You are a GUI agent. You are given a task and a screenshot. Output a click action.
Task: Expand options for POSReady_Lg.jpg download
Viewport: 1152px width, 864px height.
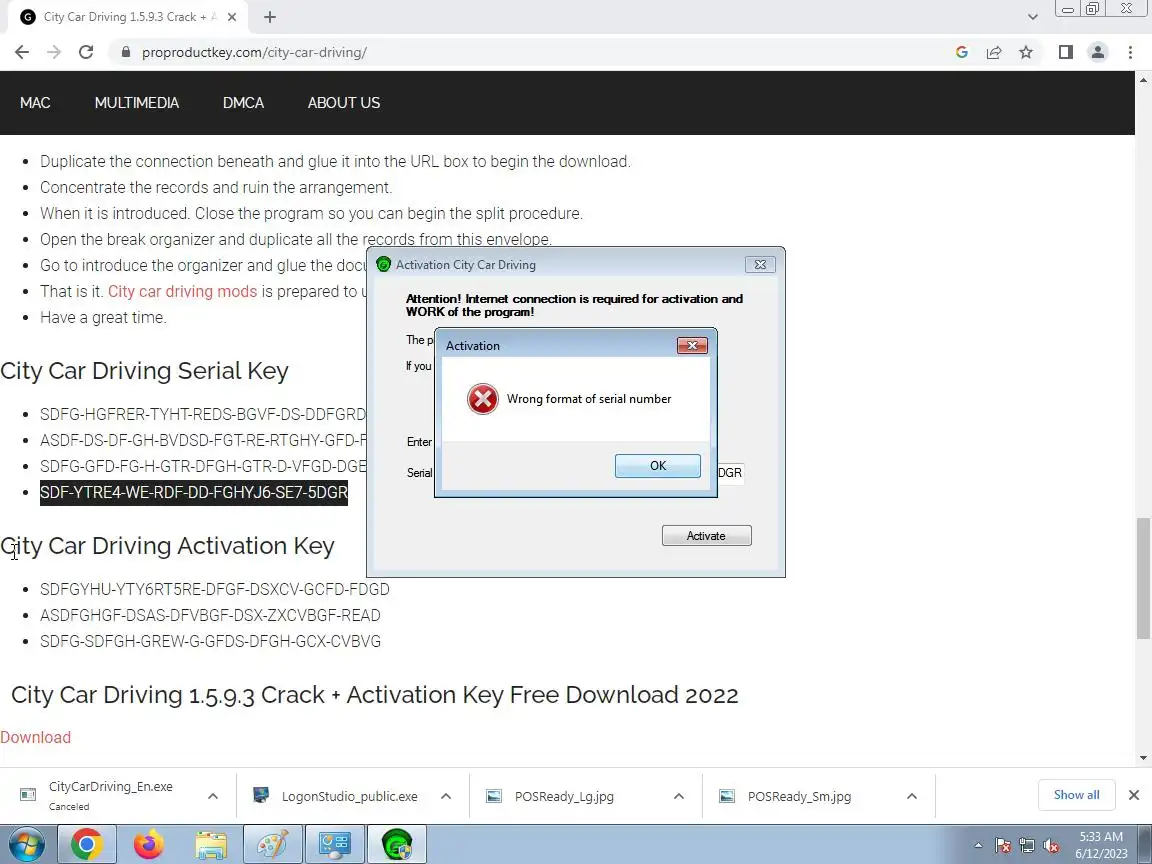pyautogui.click(x=679, y=796)
